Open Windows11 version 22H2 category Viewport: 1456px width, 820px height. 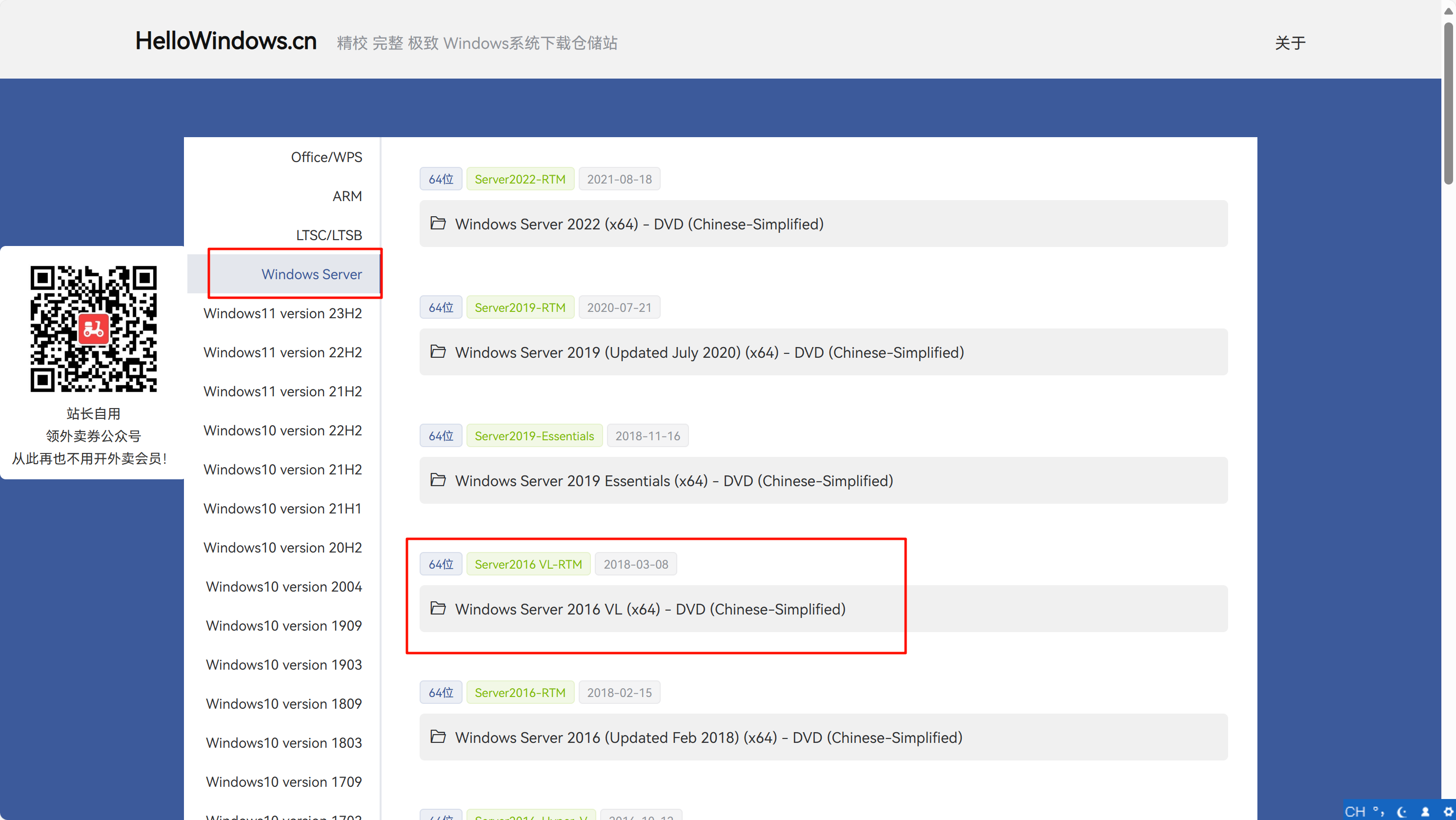point(283,352)
